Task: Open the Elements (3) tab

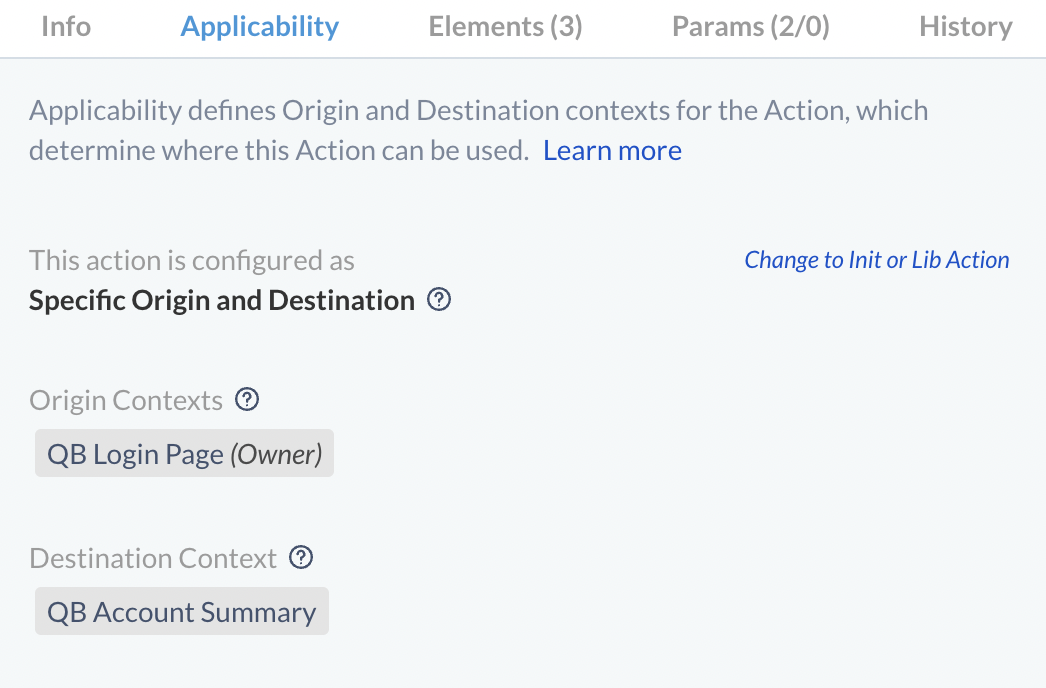Action: [x=504, y=27]
